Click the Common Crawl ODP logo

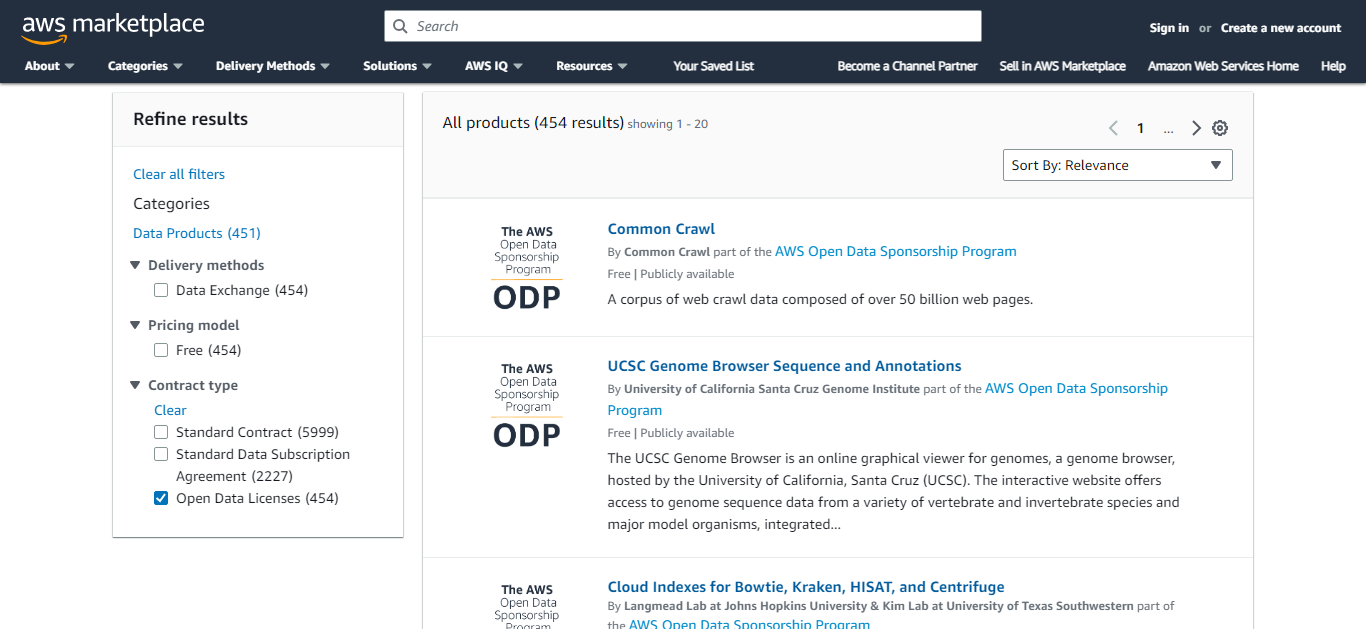527,267
